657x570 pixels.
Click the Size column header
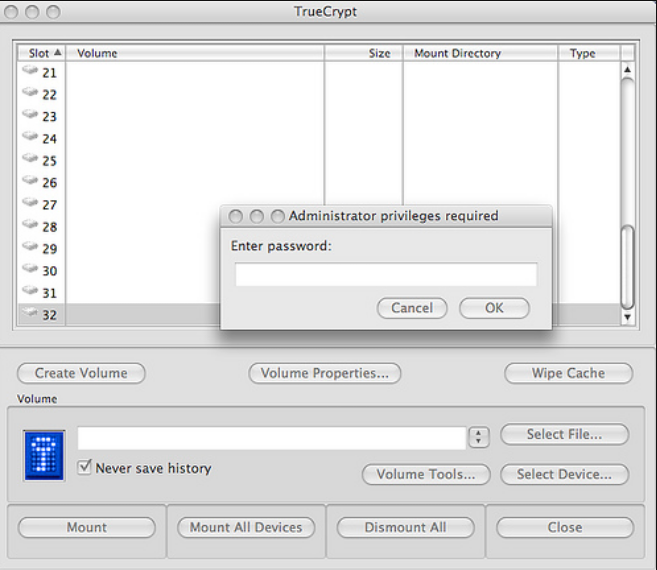click(x=364, y=53)
